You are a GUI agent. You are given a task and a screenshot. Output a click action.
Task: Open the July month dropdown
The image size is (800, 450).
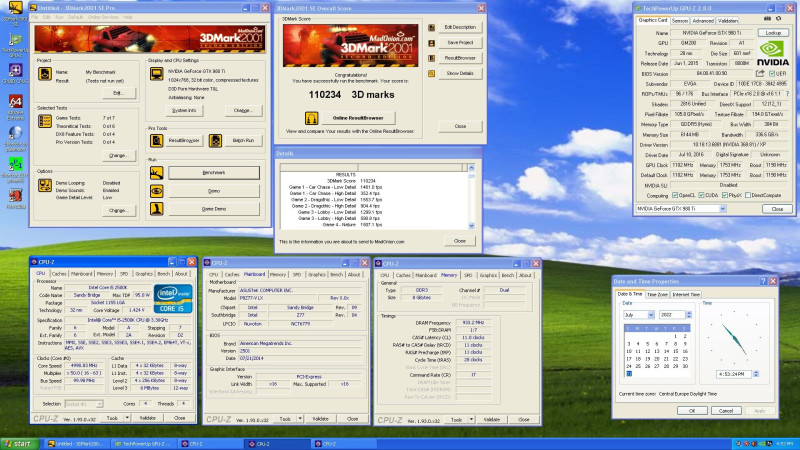click(651, 315)
